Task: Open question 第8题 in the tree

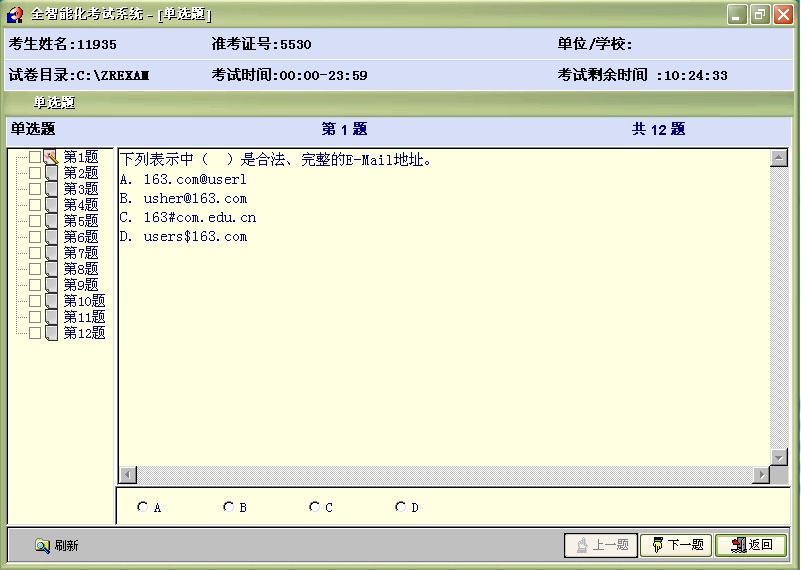Action: point(81,269)
